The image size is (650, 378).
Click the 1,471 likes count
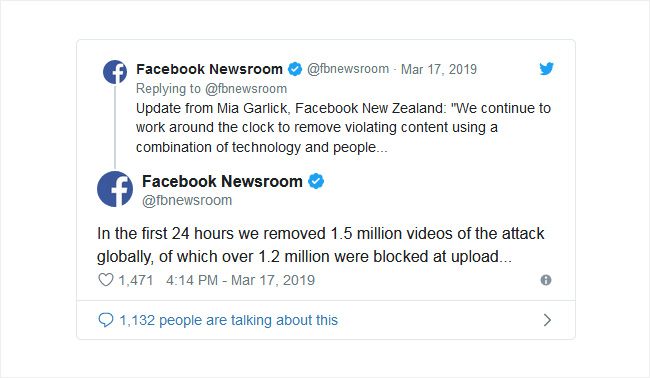[136, 281]
